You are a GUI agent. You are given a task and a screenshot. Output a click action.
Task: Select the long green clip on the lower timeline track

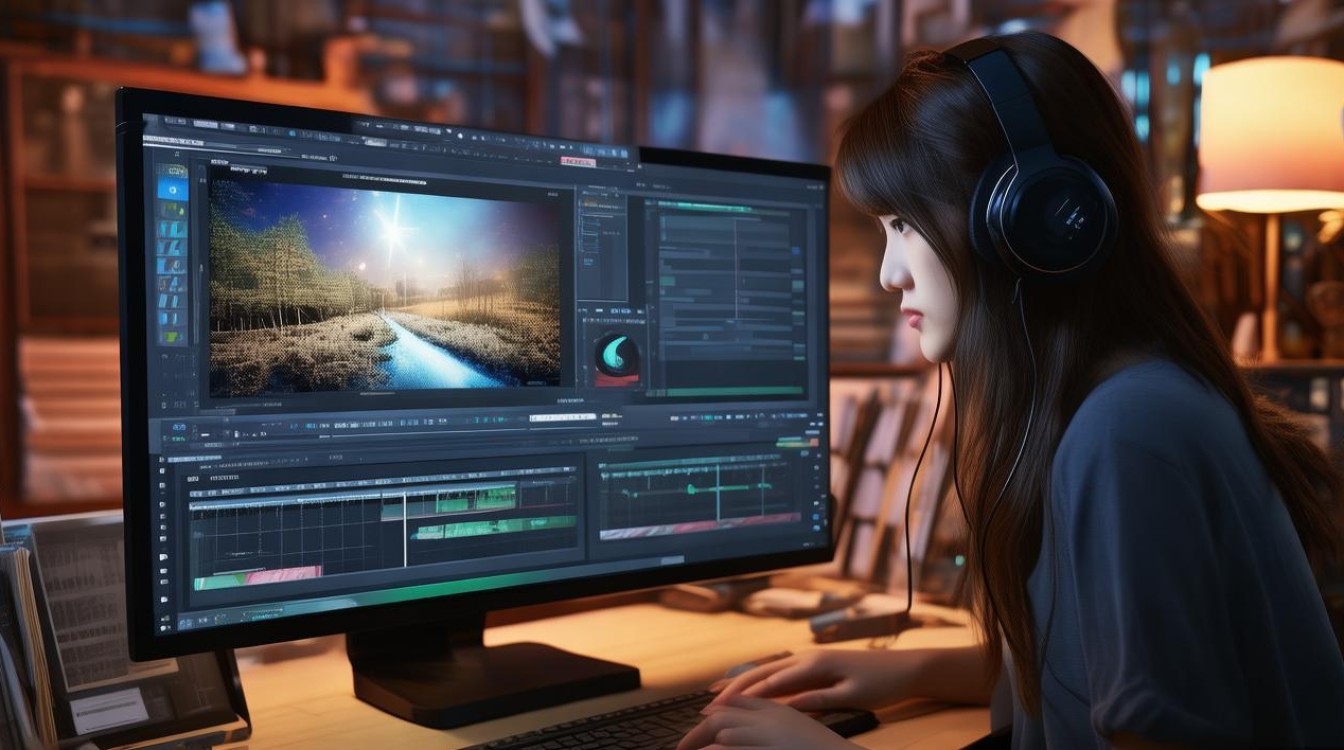pos(495,527)
